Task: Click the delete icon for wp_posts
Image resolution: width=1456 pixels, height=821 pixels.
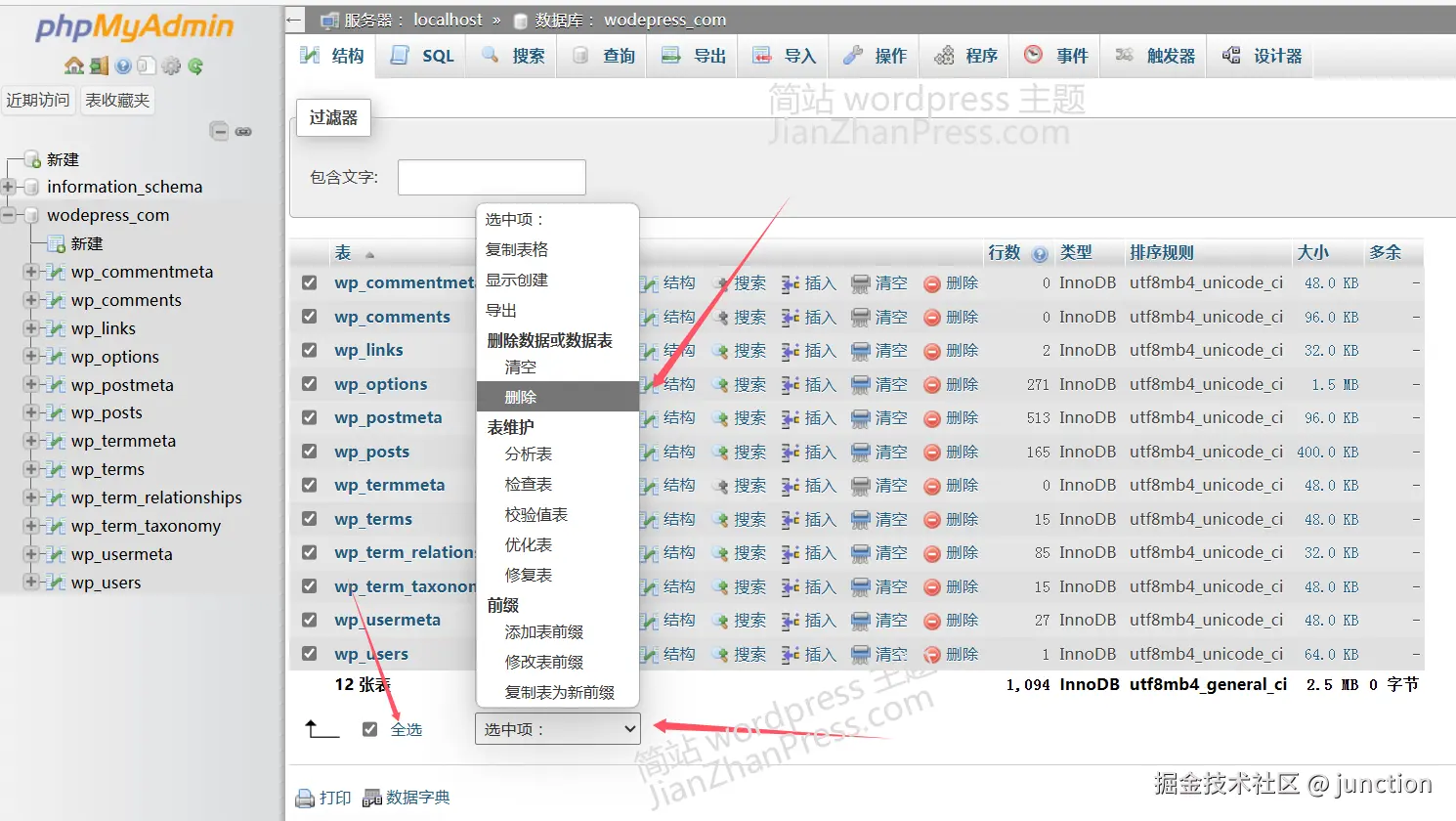Action: coord(932,453)
